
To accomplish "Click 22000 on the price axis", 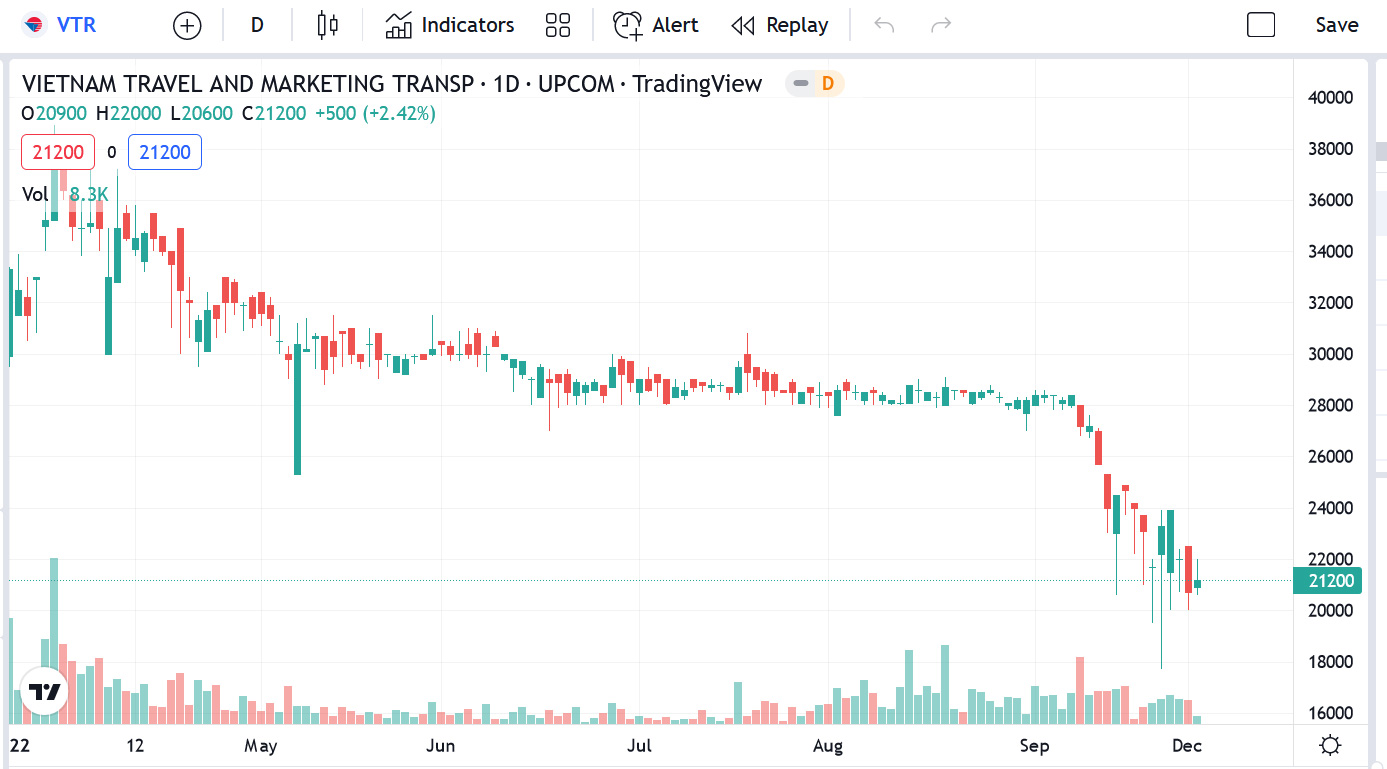I will click(x=1331, y=559).
